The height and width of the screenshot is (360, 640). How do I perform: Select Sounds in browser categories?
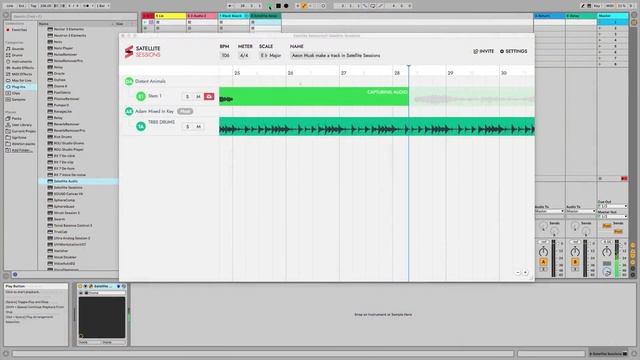[18, 49]
